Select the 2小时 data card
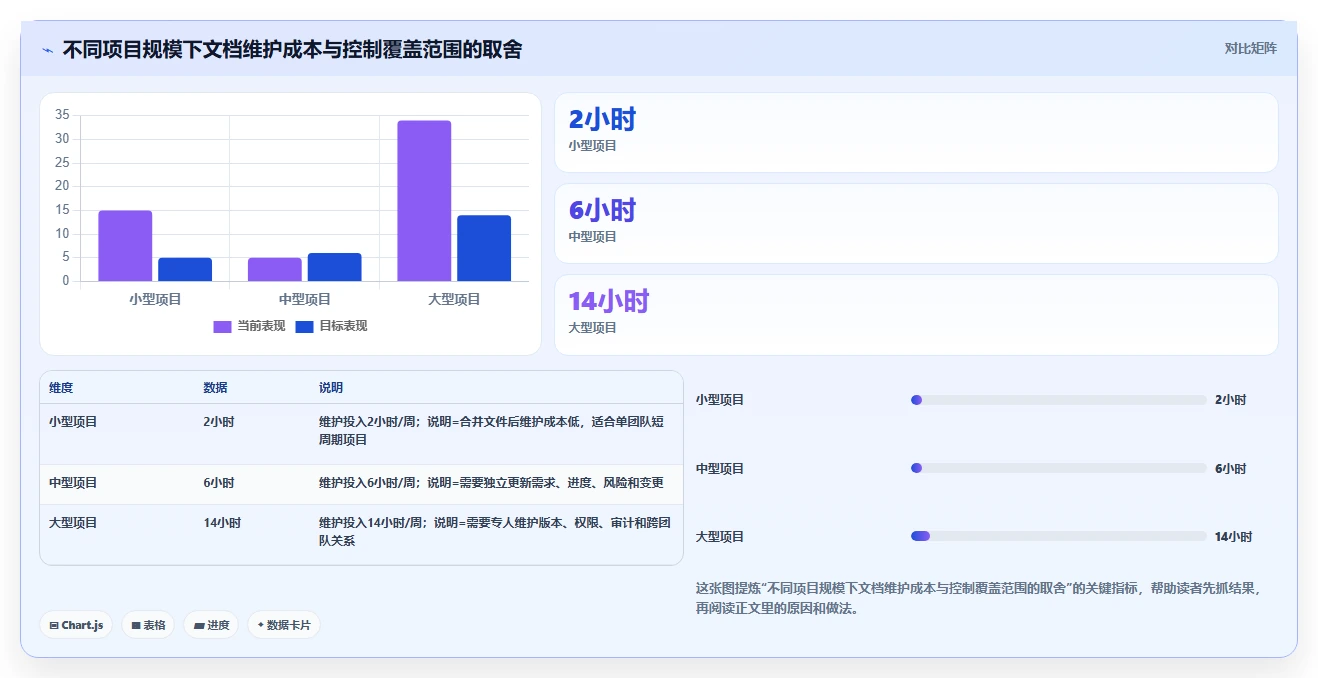 coord(916,132)
